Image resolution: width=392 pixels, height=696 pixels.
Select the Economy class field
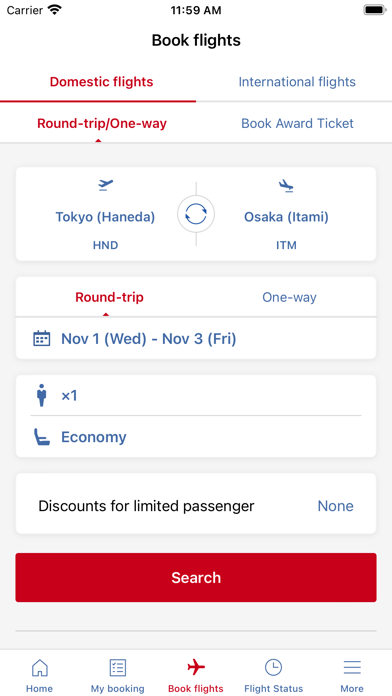pos(196,437)
